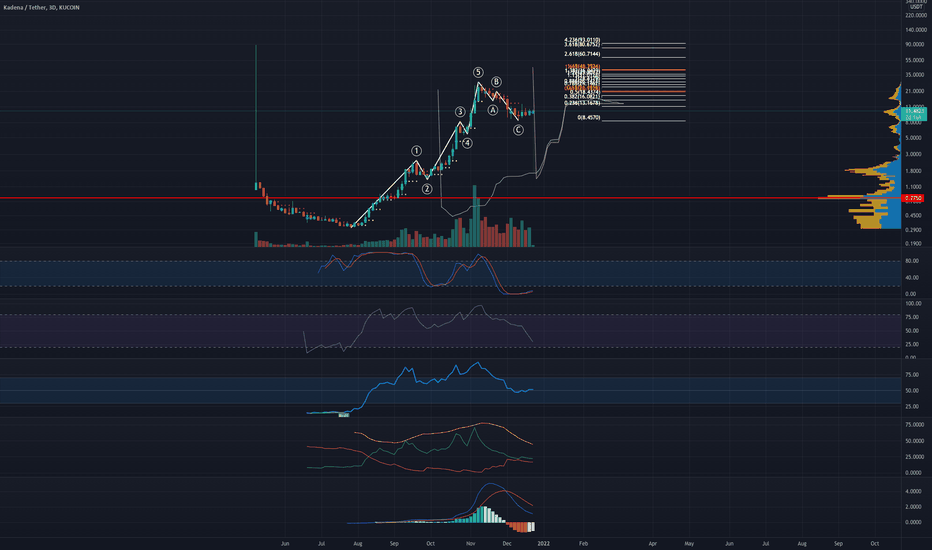Click the 140.0000 price axis label
This screenshot has height=550, width=932.
(x=916, y=30)
